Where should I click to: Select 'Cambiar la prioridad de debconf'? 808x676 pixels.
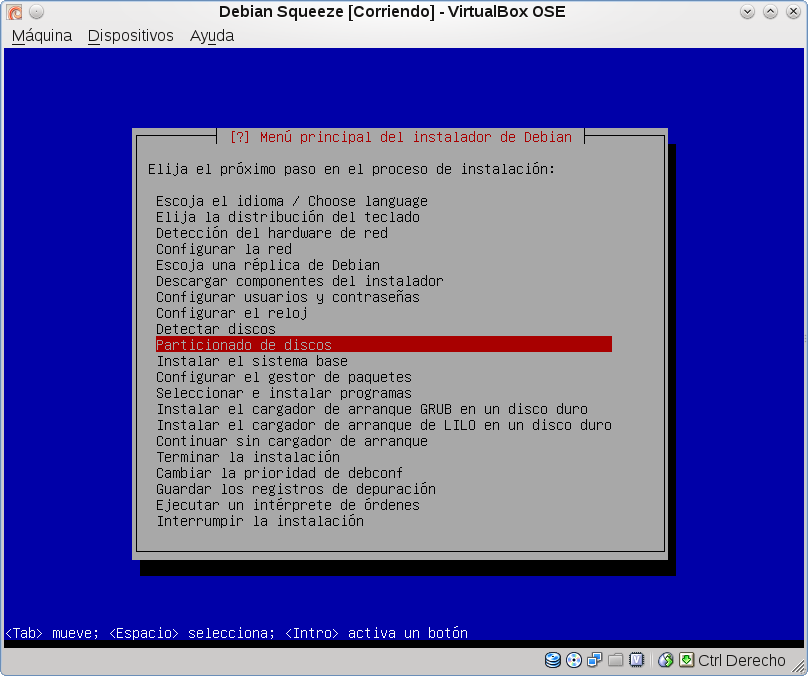point(279,472)
